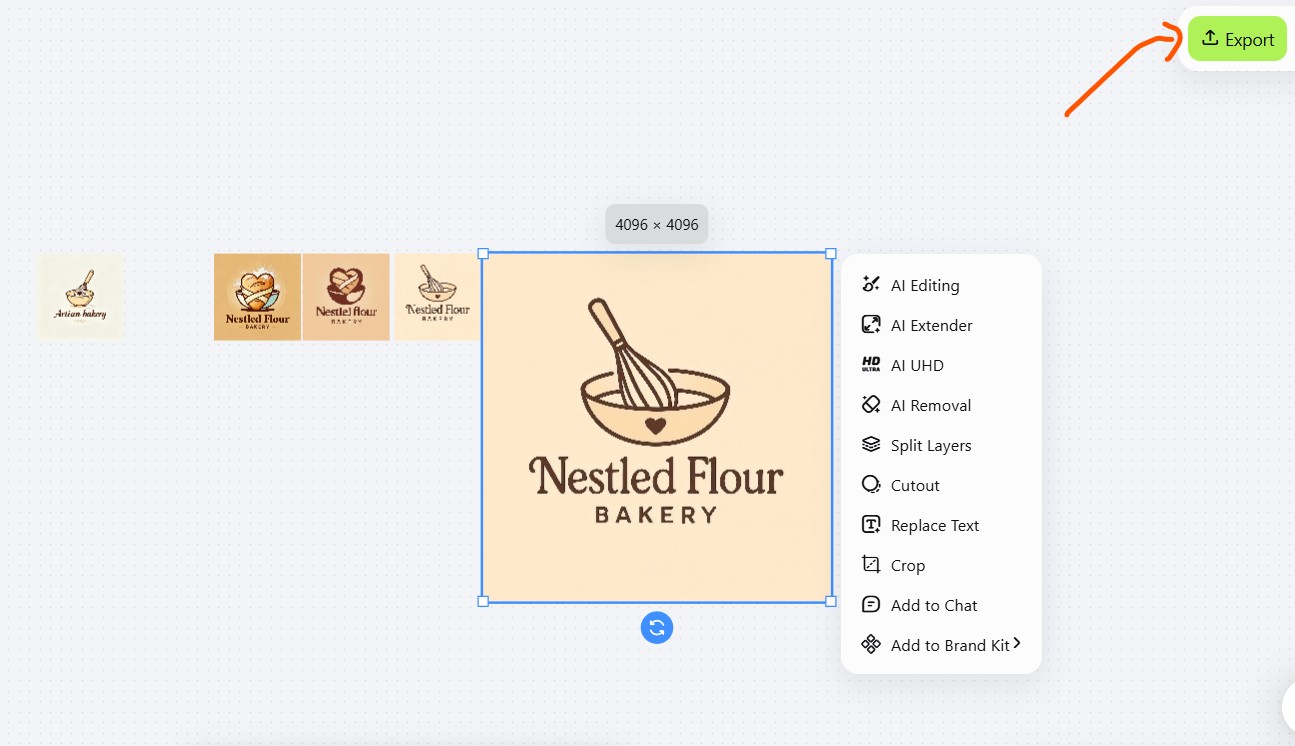1295x746 pixels.
Task: Click the AI Extender expand icon
Action: pyautogui.click(x=871, y=325)
